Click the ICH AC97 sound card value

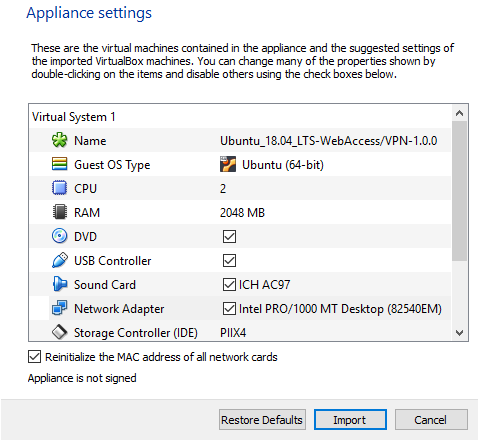[265, 285]
